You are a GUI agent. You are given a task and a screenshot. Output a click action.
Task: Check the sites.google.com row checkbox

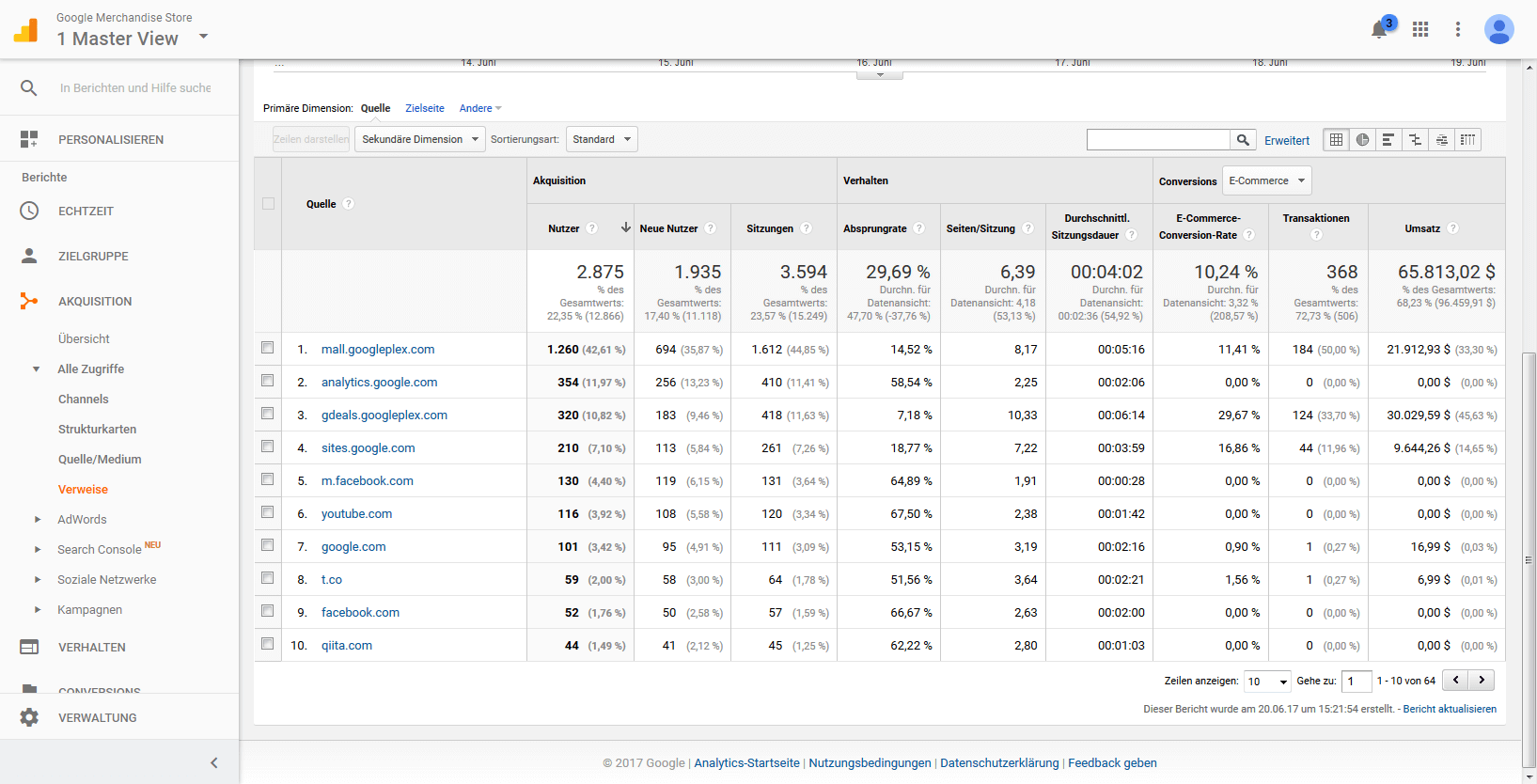pos(268,447)
